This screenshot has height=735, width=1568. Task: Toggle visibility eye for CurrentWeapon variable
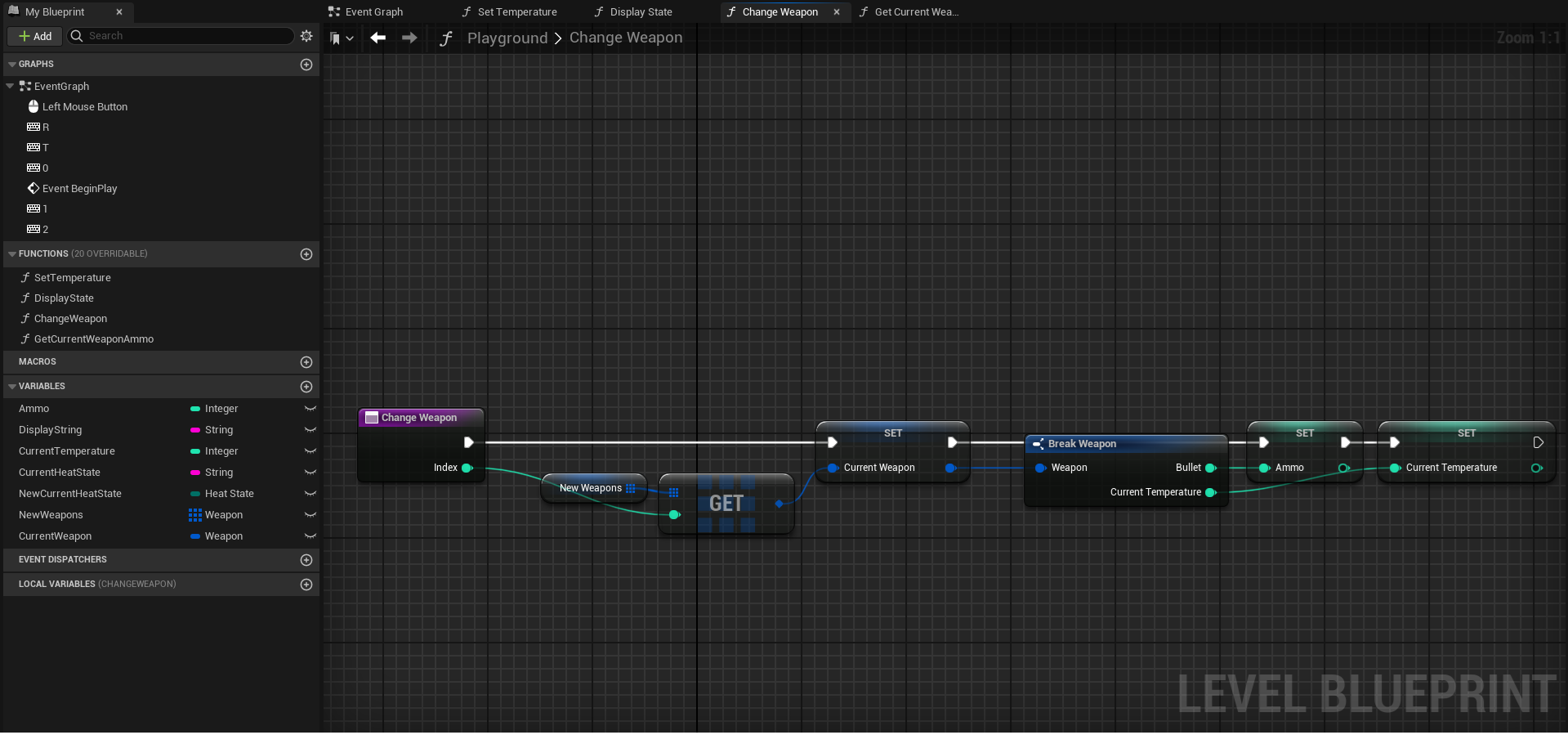coord(310,536)
